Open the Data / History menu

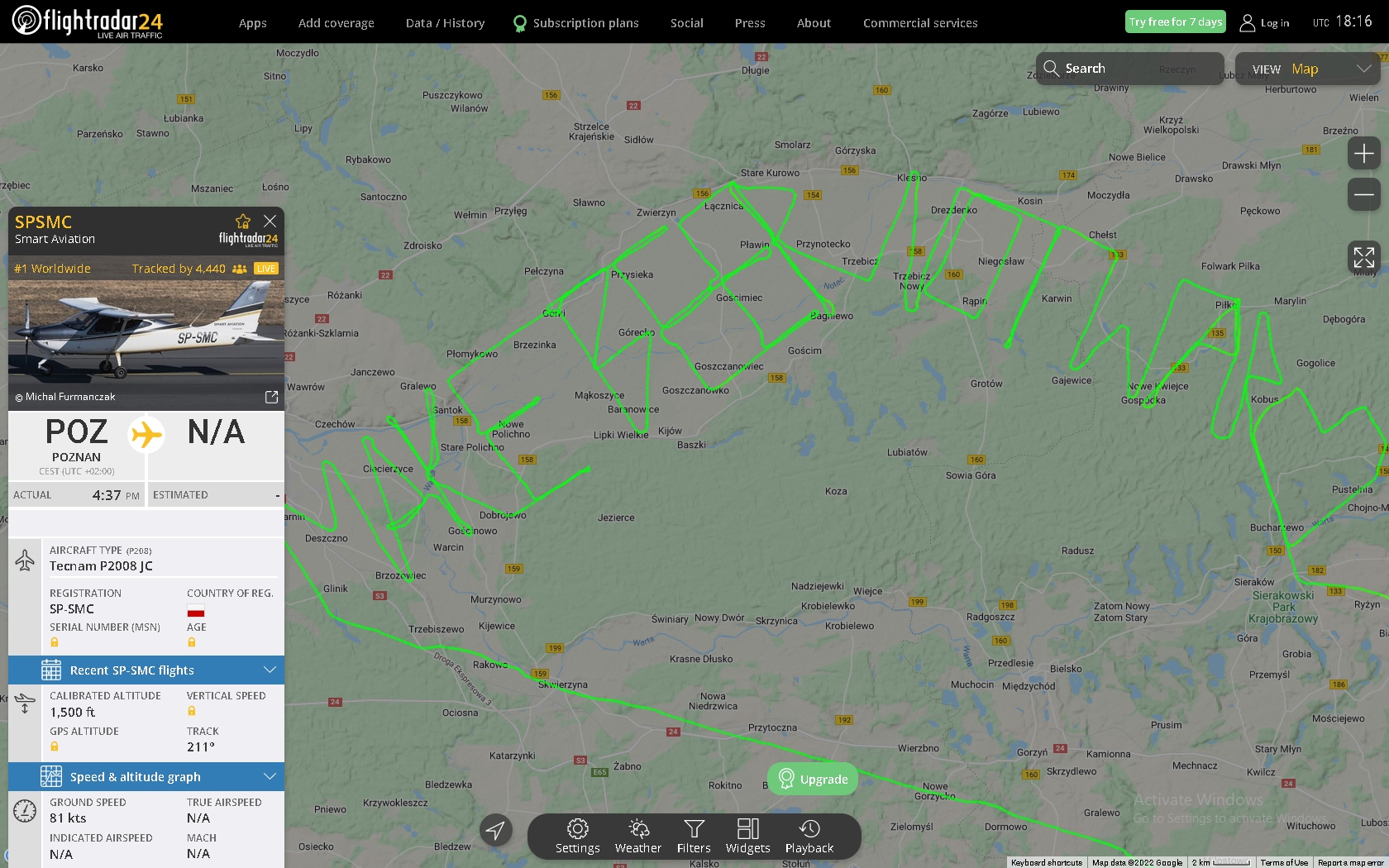445,23
